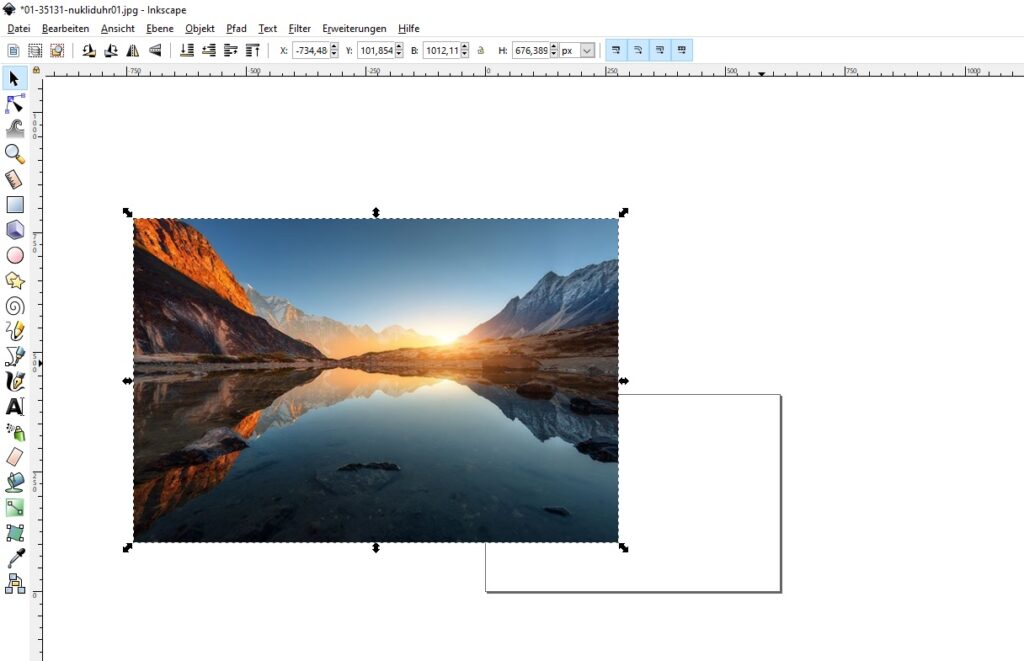The height and width of the screenshot is (661, 1024).
Task: Open the Ansicht menu
Action: 118,28
